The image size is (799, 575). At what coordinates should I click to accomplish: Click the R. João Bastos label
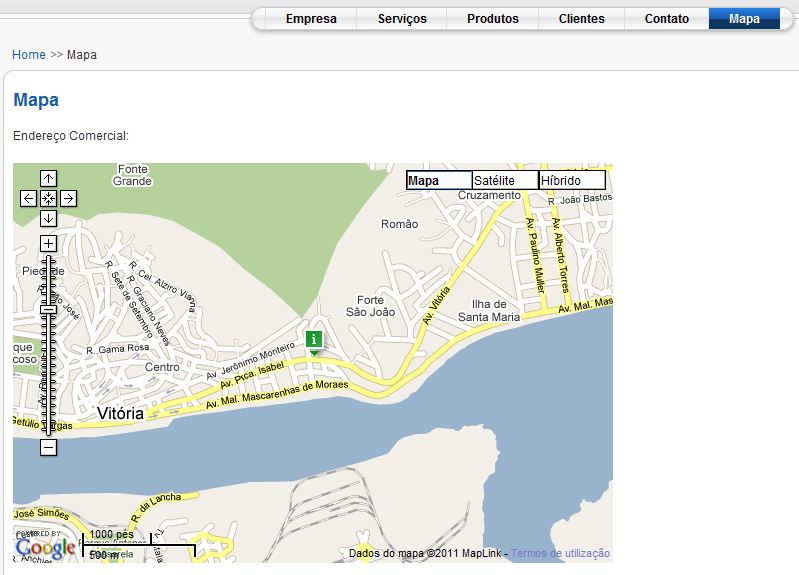click(x=580, y=199)
